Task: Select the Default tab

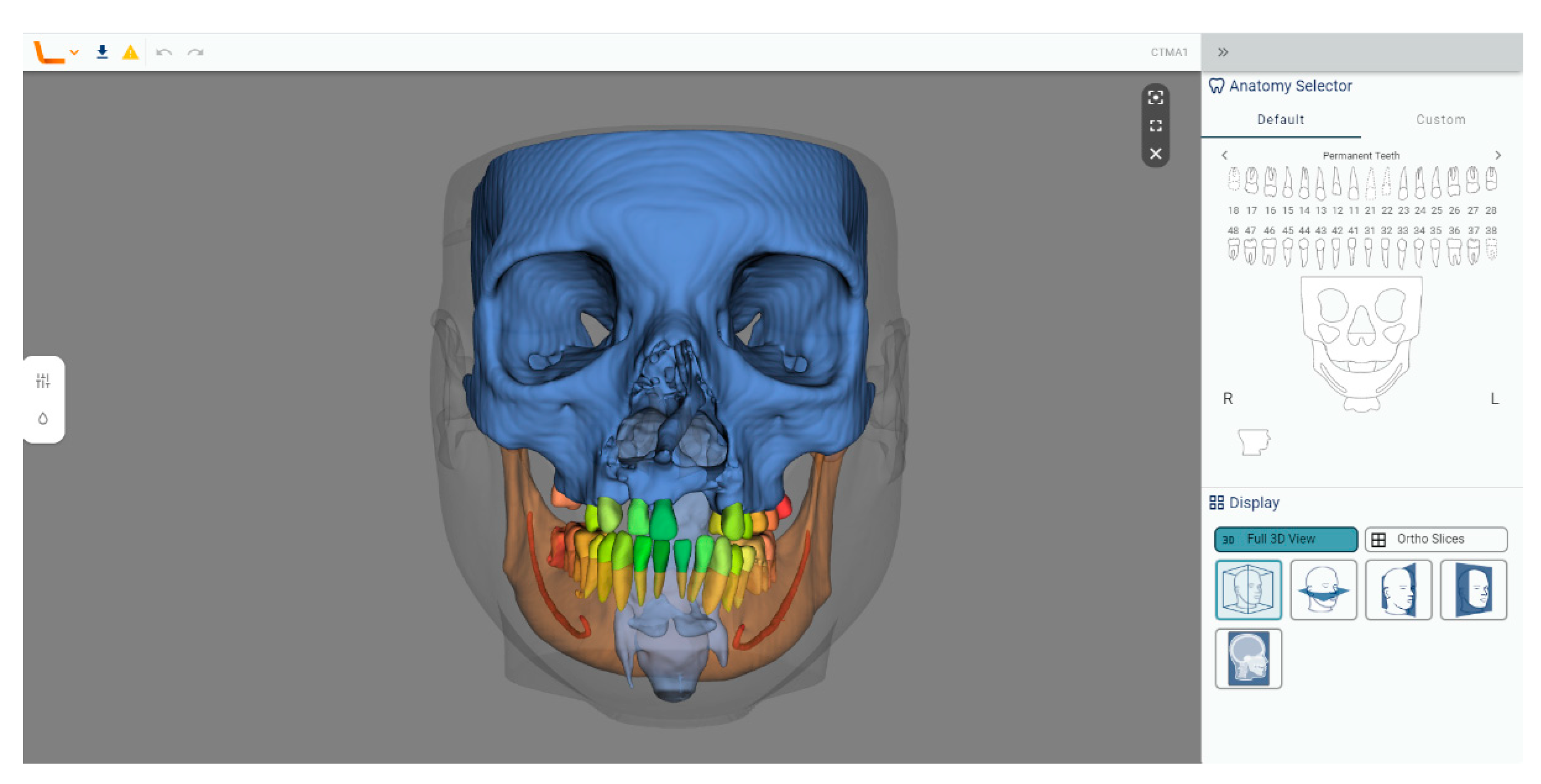Action: (x=1280, y=120)
